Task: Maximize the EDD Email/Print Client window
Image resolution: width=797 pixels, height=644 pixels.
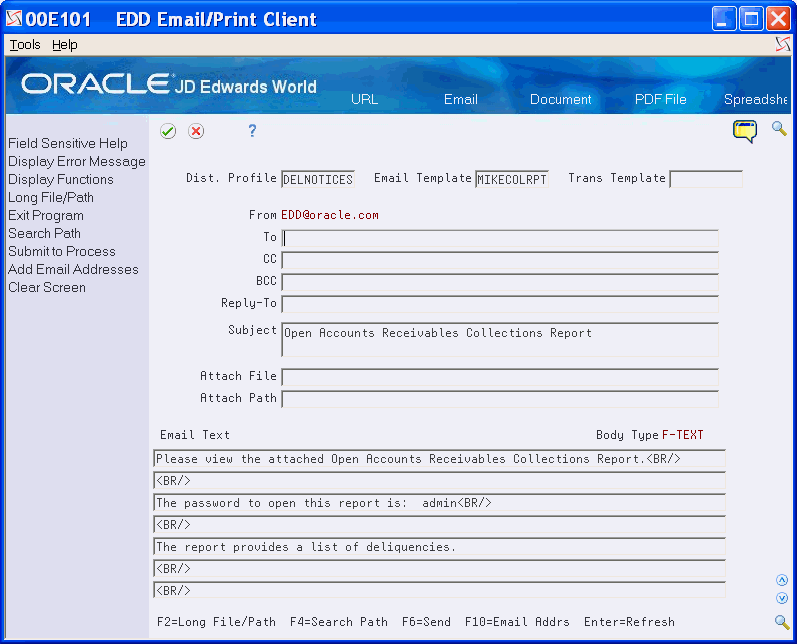Action: coord(751,19)
